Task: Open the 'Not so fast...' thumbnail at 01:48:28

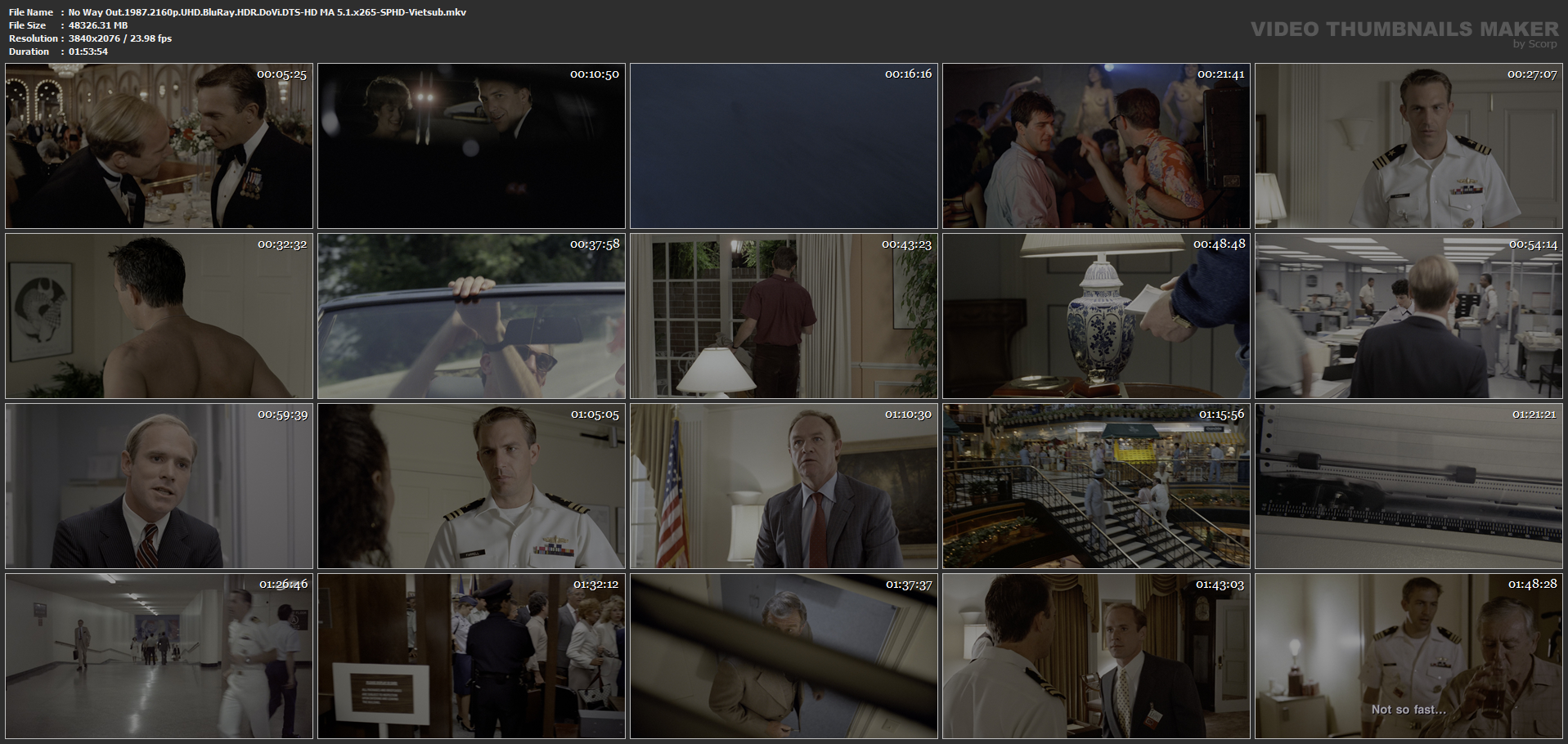Action: coord(1409,657)
